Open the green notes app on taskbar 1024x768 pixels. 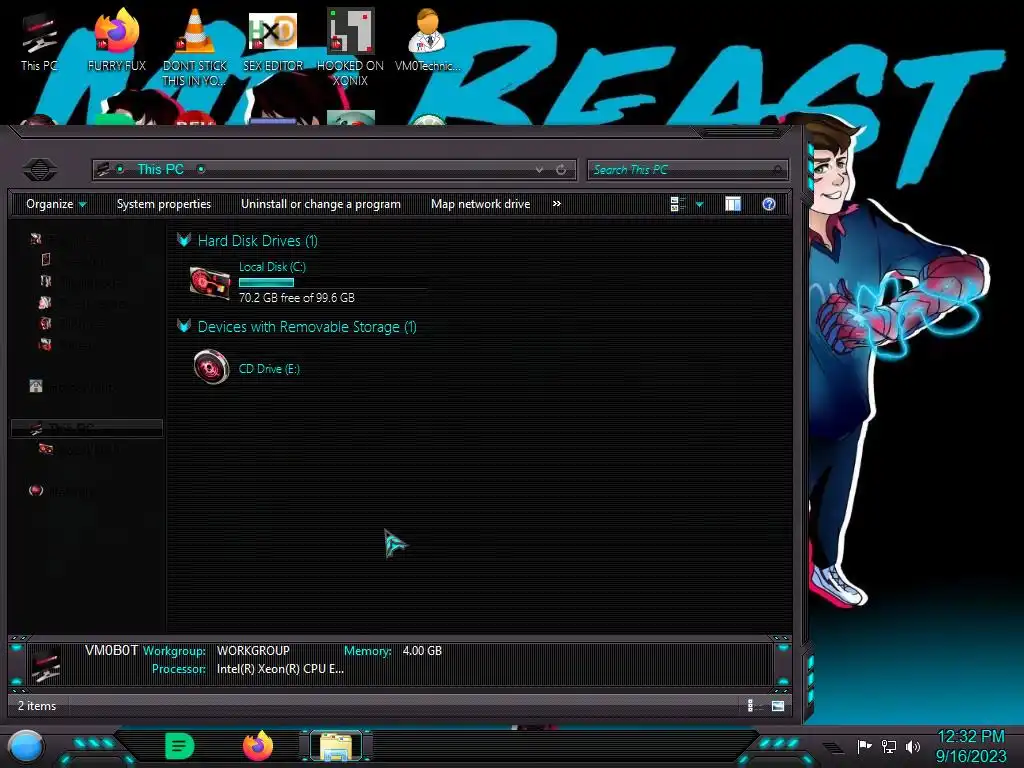180,746
